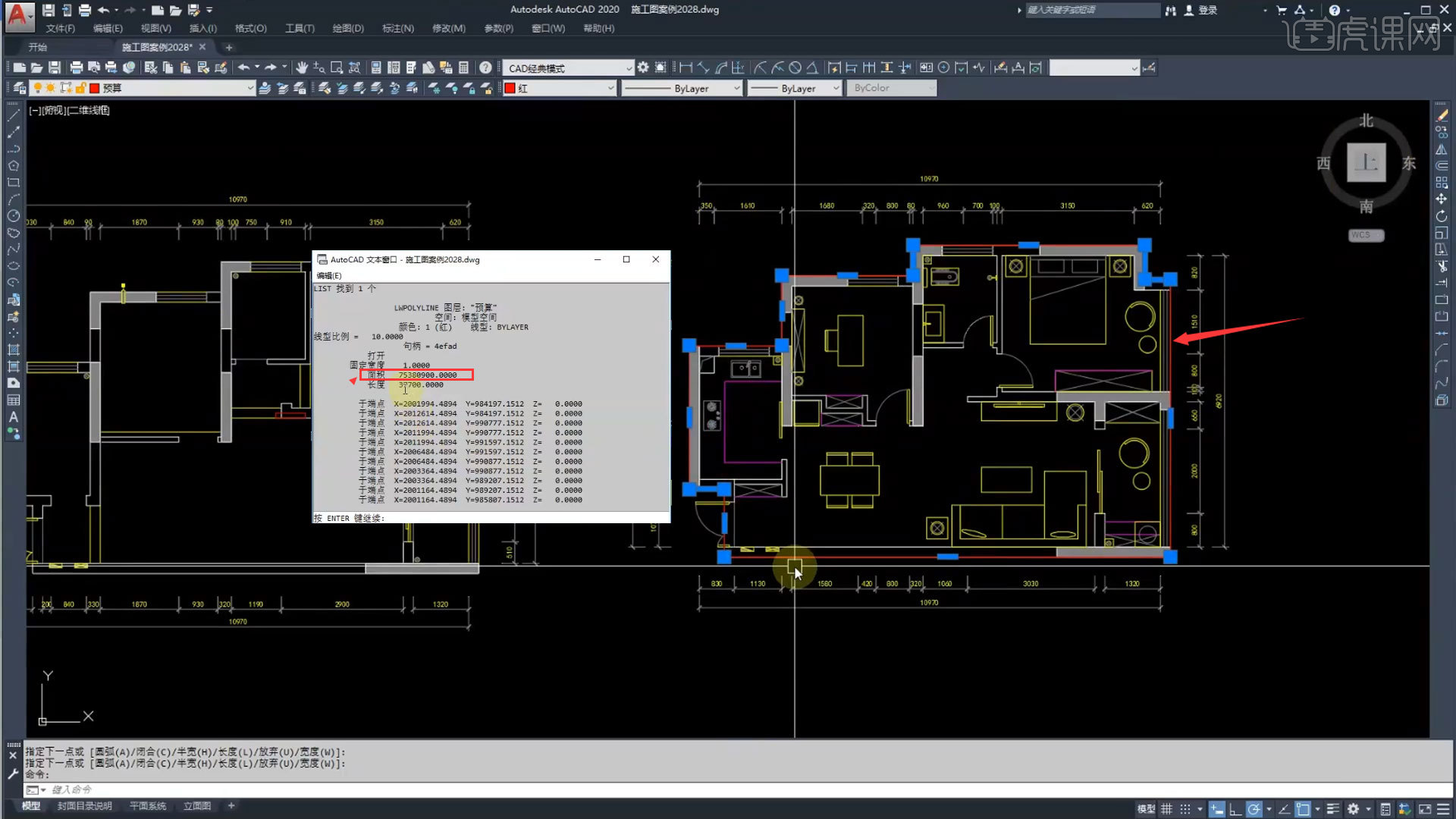Switch to the 平面系统 layout tab
This screenshot has width=1456, height=819.
tap(148, 806)
